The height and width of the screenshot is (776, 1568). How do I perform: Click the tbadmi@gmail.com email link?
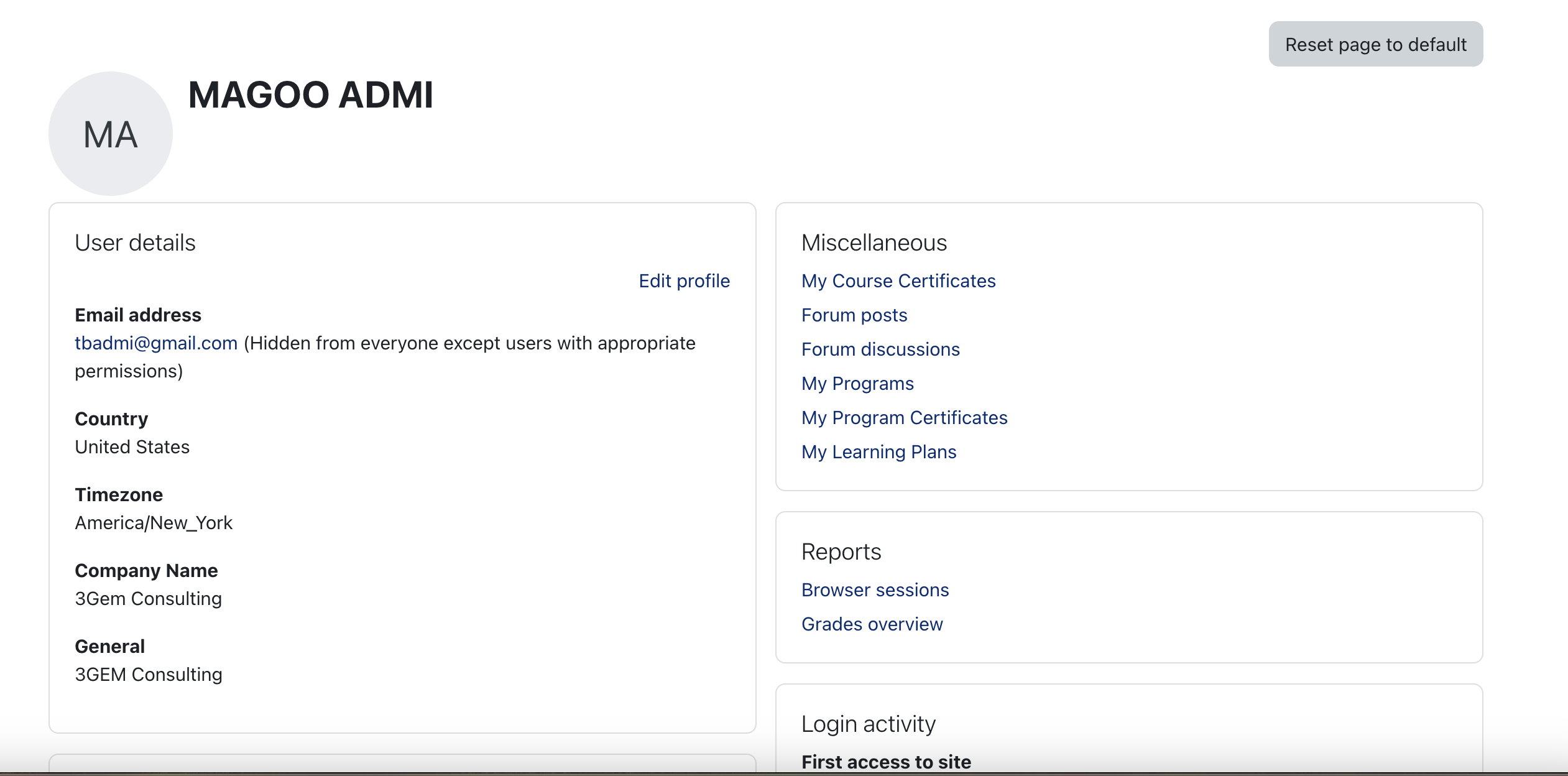click(x=156, y=343)
